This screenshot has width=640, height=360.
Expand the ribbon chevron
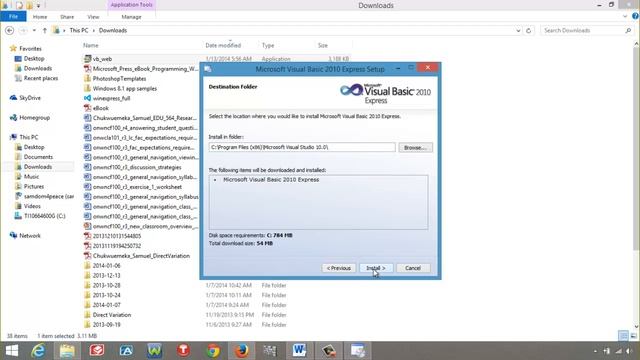[x=625, y=17]
